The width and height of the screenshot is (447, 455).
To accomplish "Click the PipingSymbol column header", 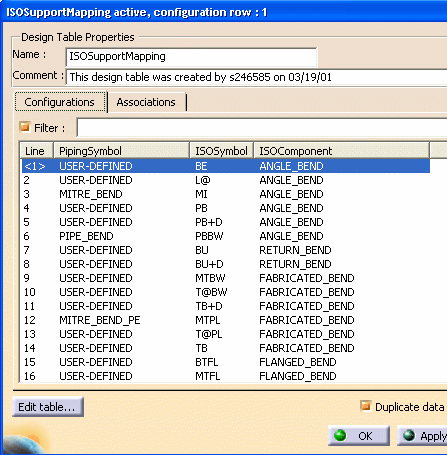I will coord(121,151).
